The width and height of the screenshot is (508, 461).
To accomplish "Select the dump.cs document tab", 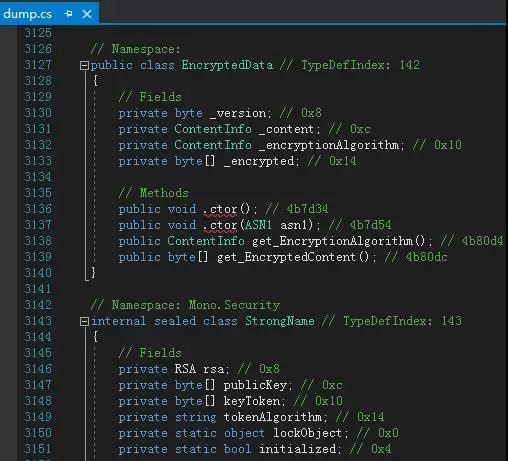I will click(27, 14).
